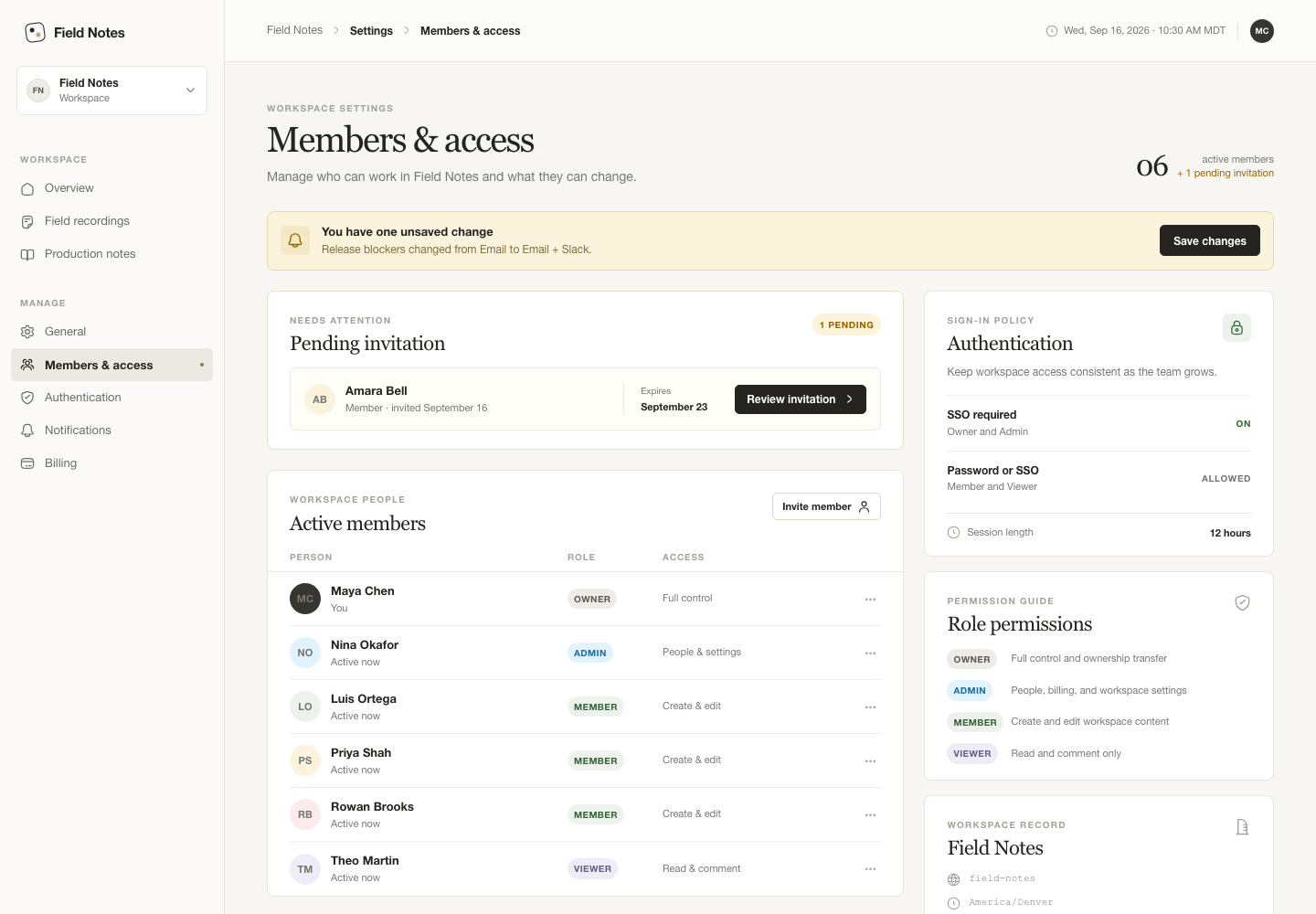Open Notifications in the sidebar
This screenshot has height=914, width=1316.
[111, 430]
